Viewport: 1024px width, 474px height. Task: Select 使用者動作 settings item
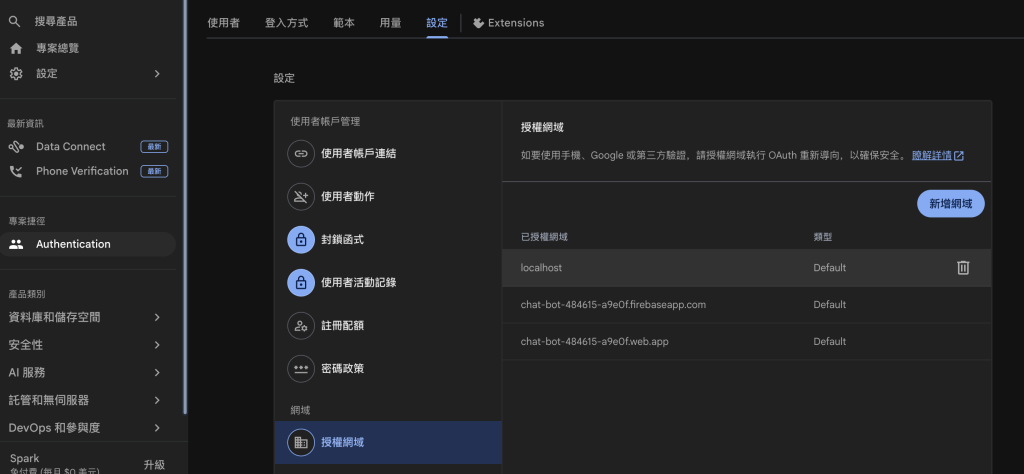tap(388, 197)
